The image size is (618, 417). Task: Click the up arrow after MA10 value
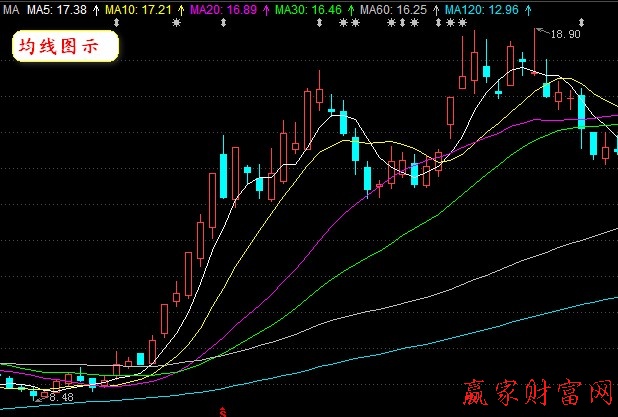pos(180,8)
